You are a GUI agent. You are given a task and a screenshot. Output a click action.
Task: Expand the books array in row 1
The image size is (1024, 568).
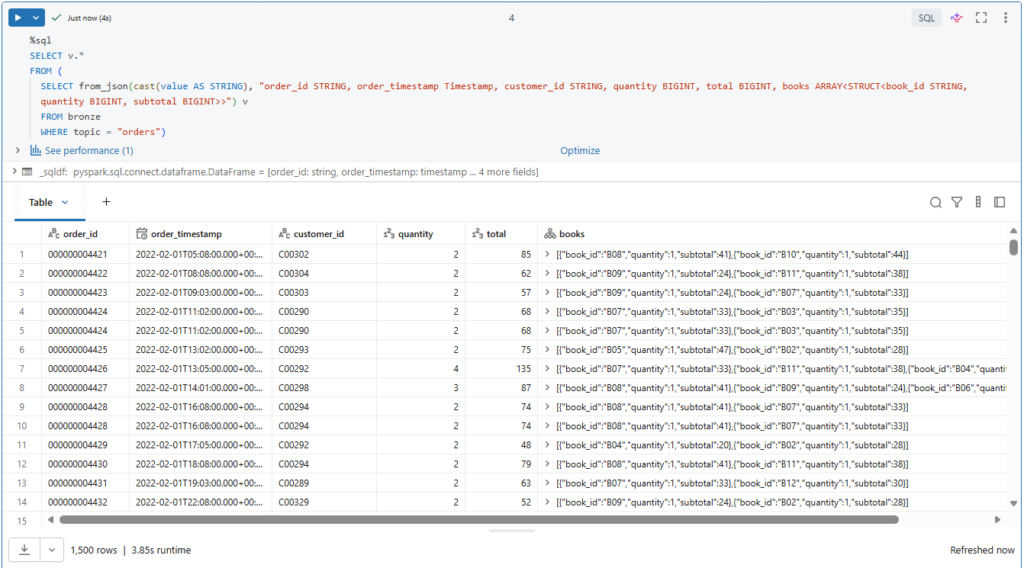point(548,254)
